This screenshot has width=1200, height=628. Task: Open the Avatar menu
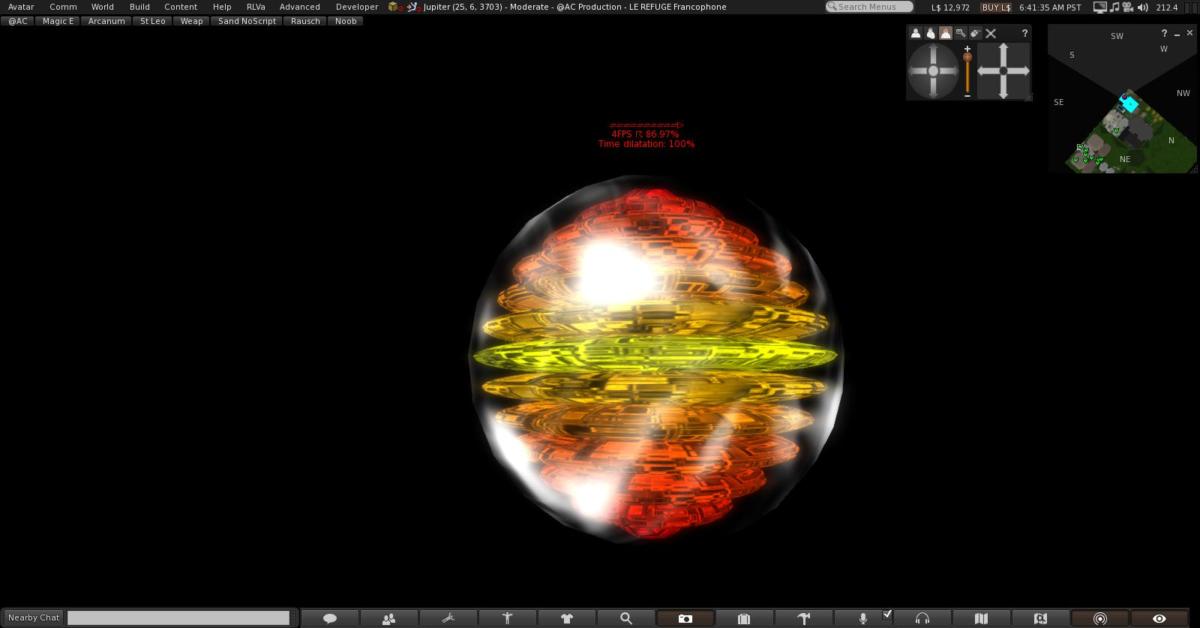(21, 7)
